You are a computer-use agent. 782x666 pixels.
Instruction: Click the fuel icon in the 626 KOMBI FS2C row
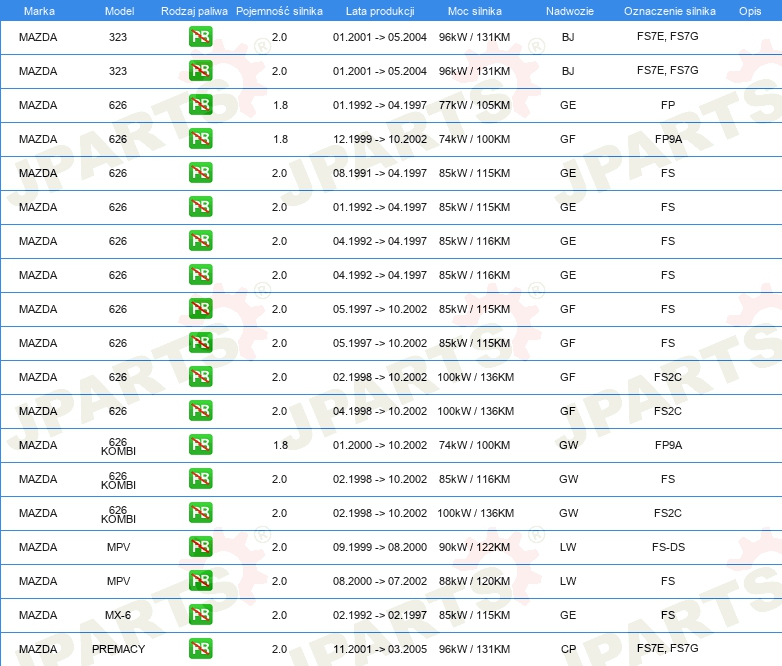coord(200,512)
